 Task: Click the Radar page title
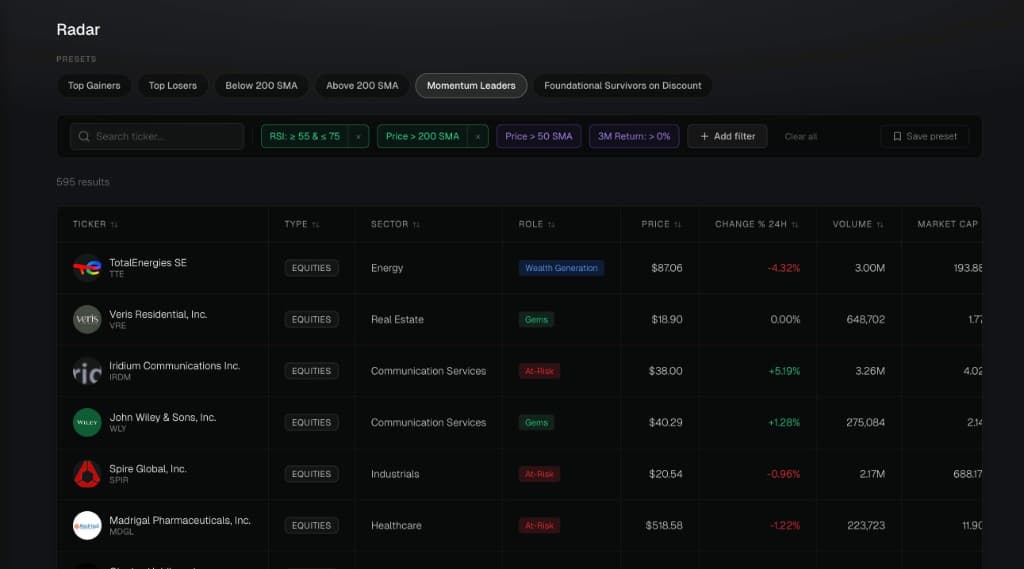click(78, 29)
